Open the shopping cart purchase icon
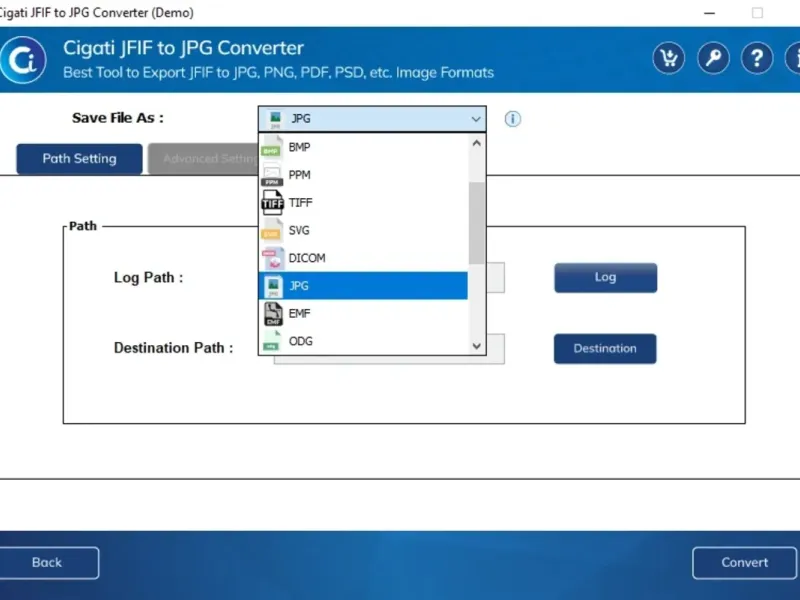The width and height of the screenshot is (800, 600). [668, 58]
